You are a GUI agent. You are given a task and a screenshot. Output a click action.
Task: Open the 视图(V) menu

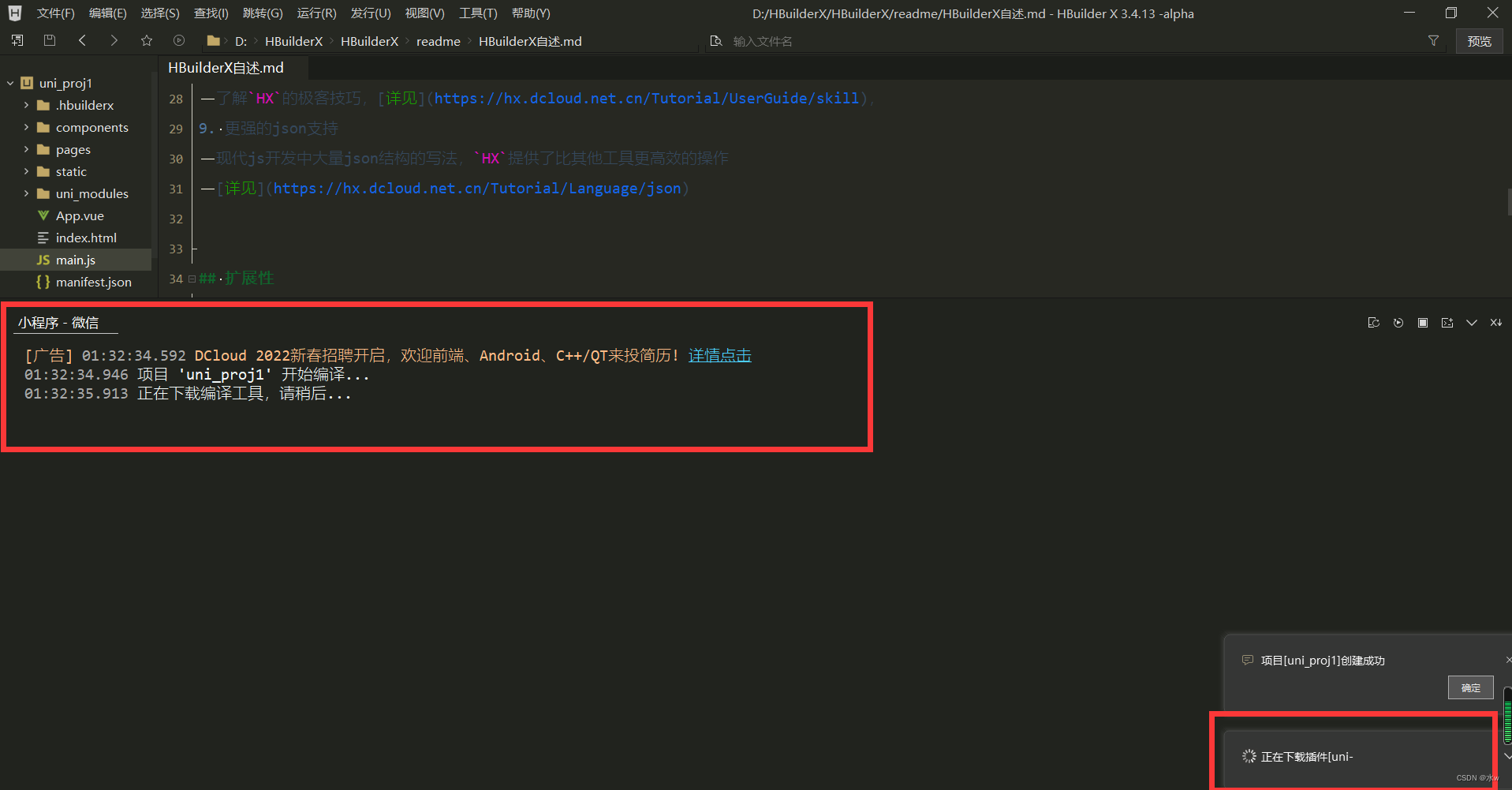[x=424, y=13]
